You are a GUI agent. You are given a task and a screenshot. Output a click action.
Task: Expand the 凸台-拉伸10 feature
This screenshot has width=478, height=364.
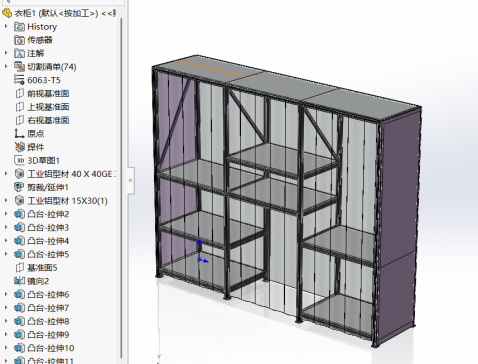[x=6, y=348]
